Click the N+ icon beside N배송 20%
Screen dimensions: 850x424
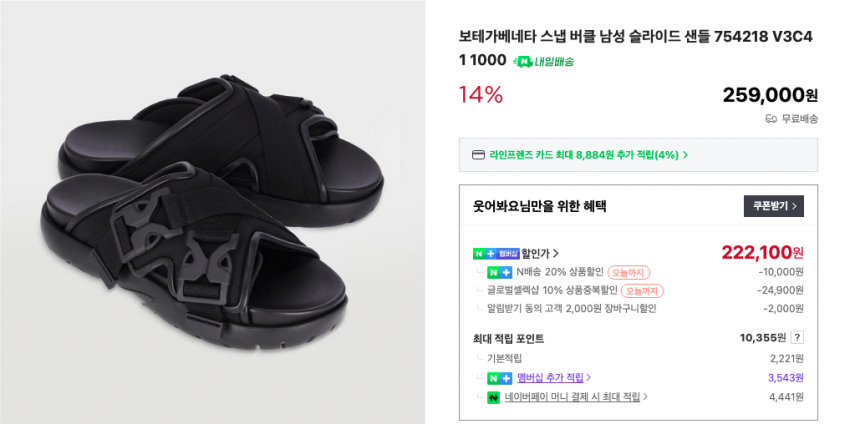tap(499, 272)
